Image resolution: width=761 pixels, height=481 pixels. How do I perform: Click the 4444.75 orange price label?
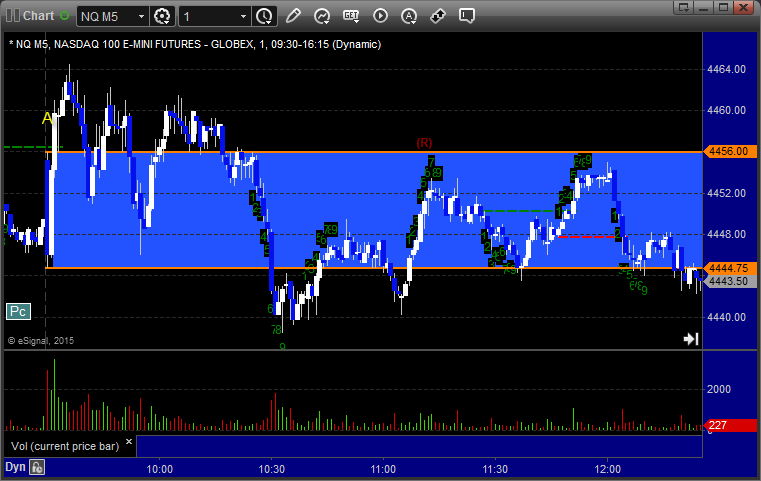(x=729, y=268)
